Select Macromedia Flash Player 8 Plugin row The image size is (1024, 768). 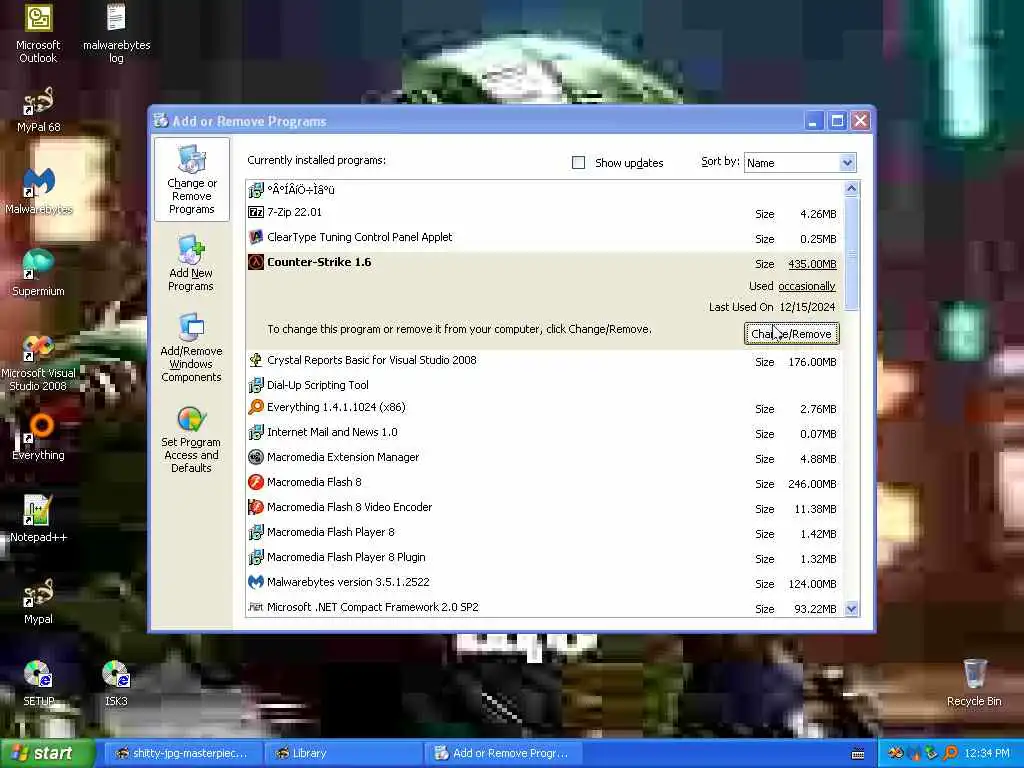[x=545, y=558]
